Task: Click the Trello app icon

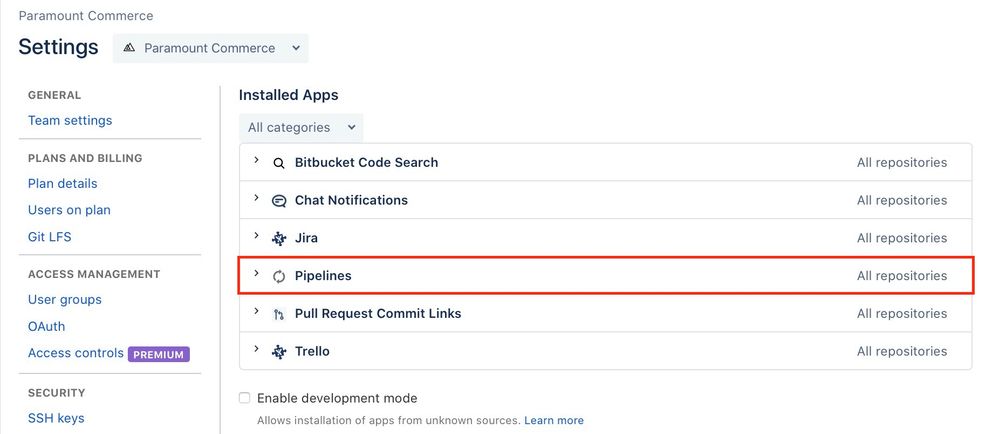Action: tap(278, 352)
